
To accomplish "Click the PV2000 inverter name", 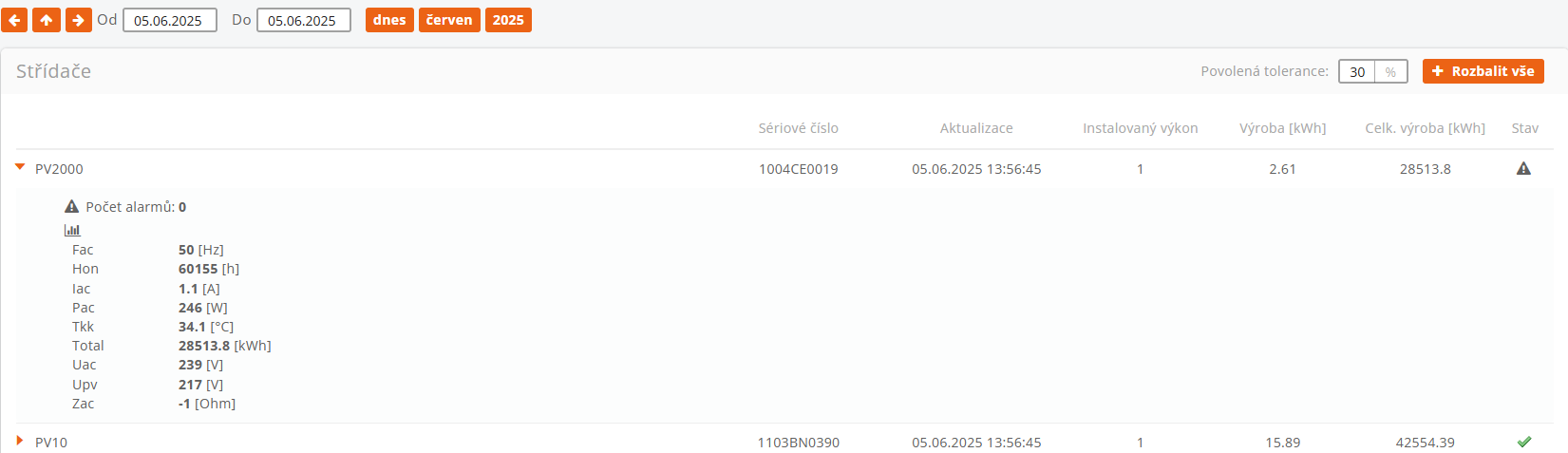I will [59, 169].
